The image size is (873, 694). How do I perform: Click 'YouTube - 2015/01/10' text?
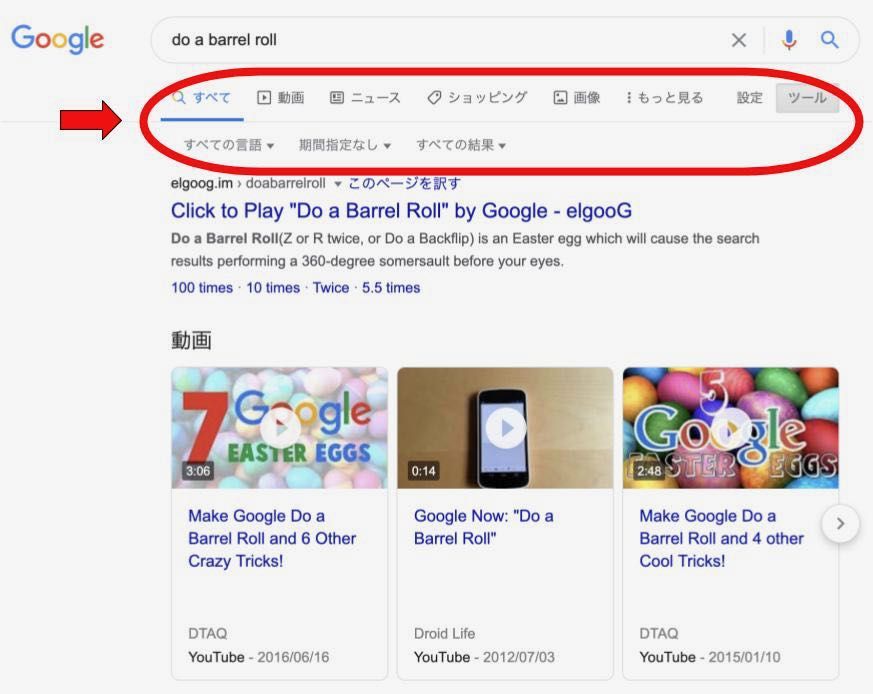pyautogui.click(x=709, y=657)
